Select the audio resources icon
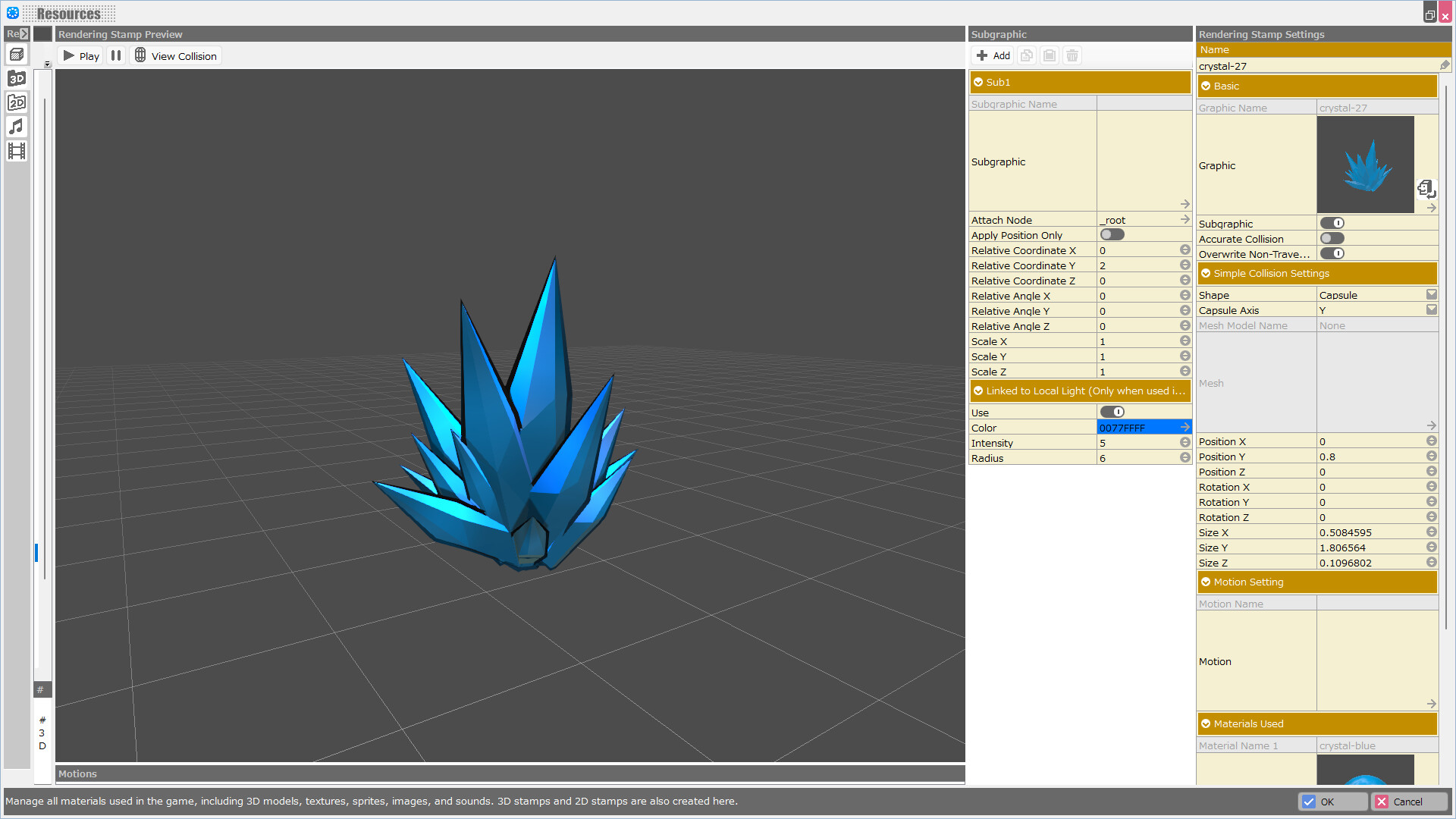Screen dimensions: 1456x819 pyautogui.click(x=17, y=127)
